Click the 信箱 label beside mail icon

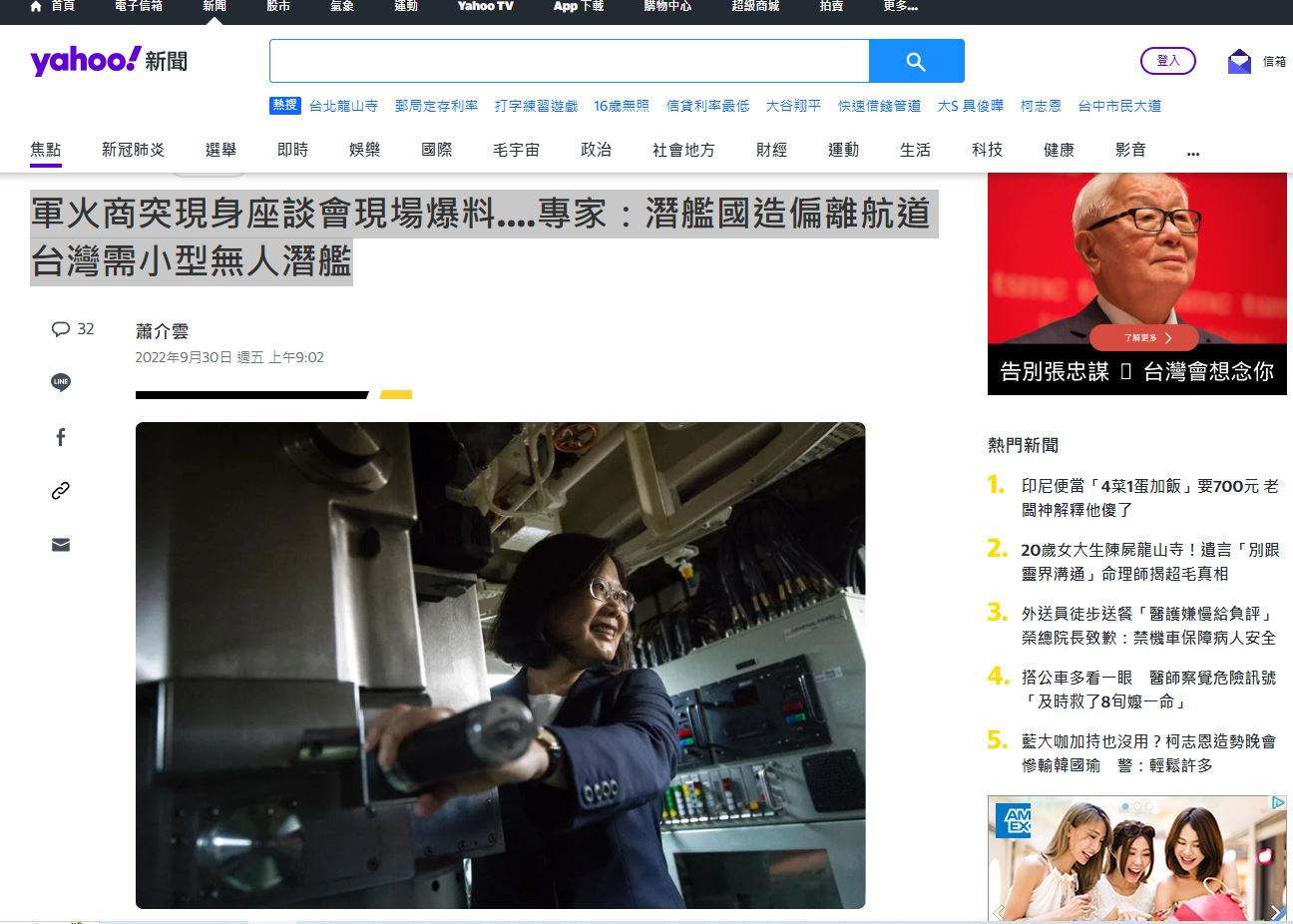click(x=1275, y=62)
